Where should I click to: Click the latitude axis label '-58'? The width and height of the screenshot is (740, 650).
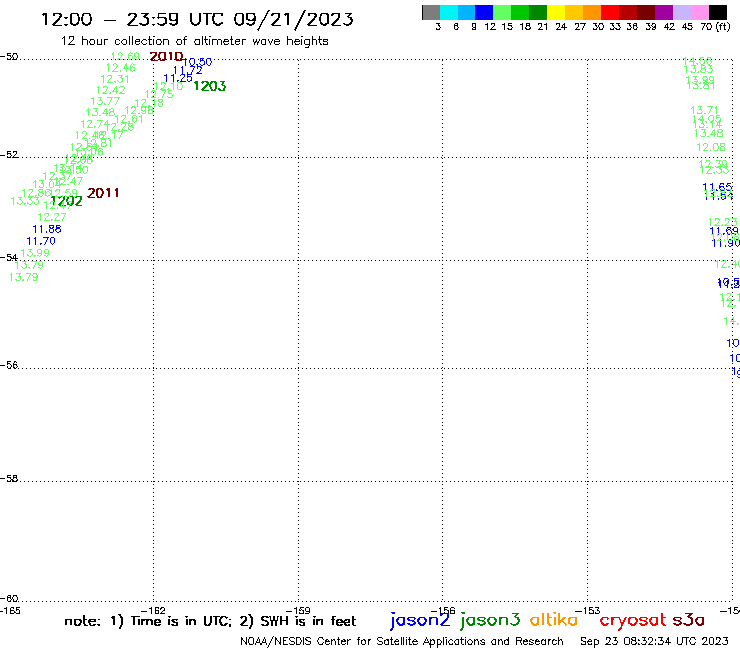click(x=9, y=478)
